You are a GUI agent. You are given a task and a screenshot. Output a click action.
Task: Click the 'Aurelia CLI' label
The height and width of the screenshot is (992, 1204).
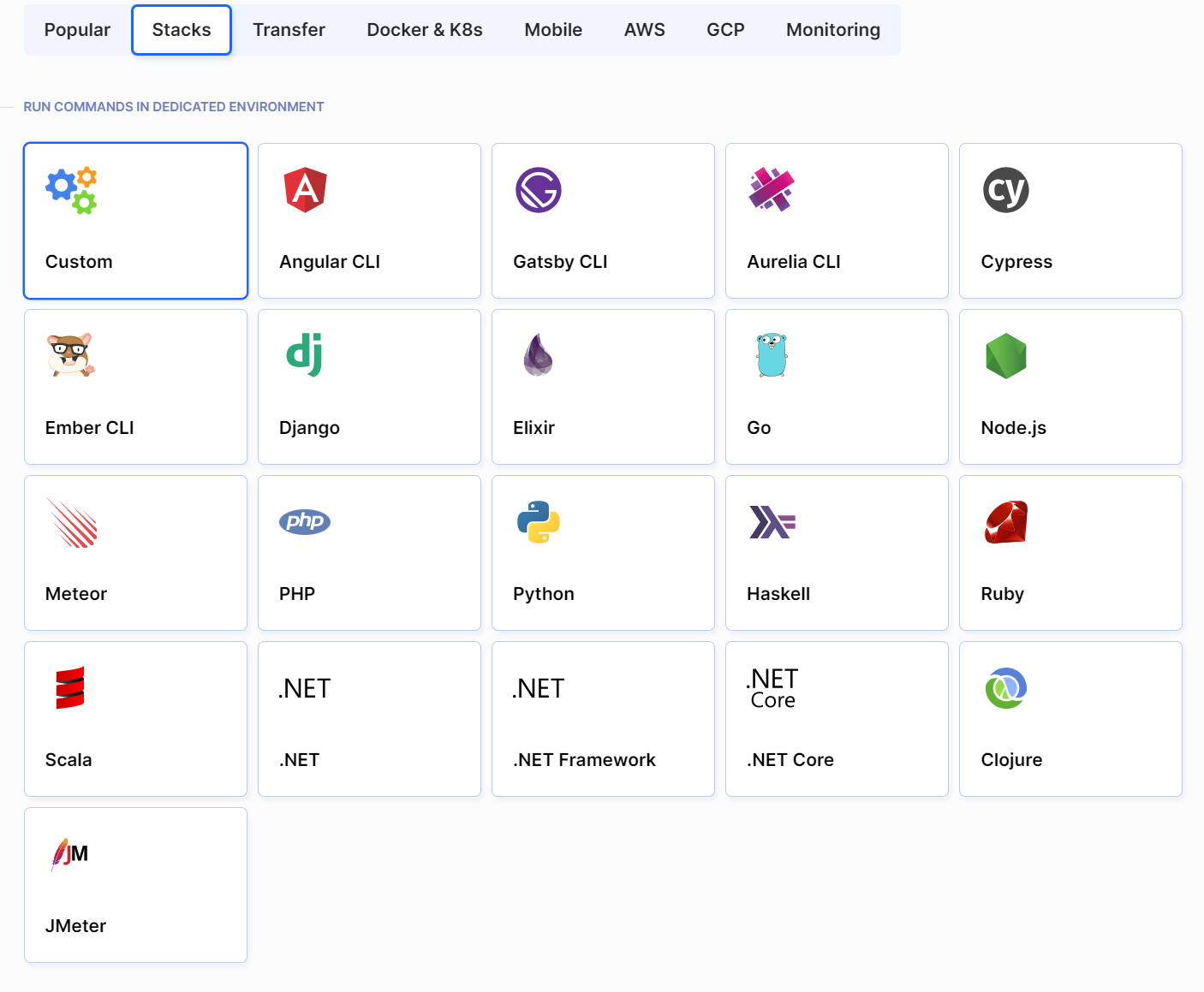(x=794, y=262)
